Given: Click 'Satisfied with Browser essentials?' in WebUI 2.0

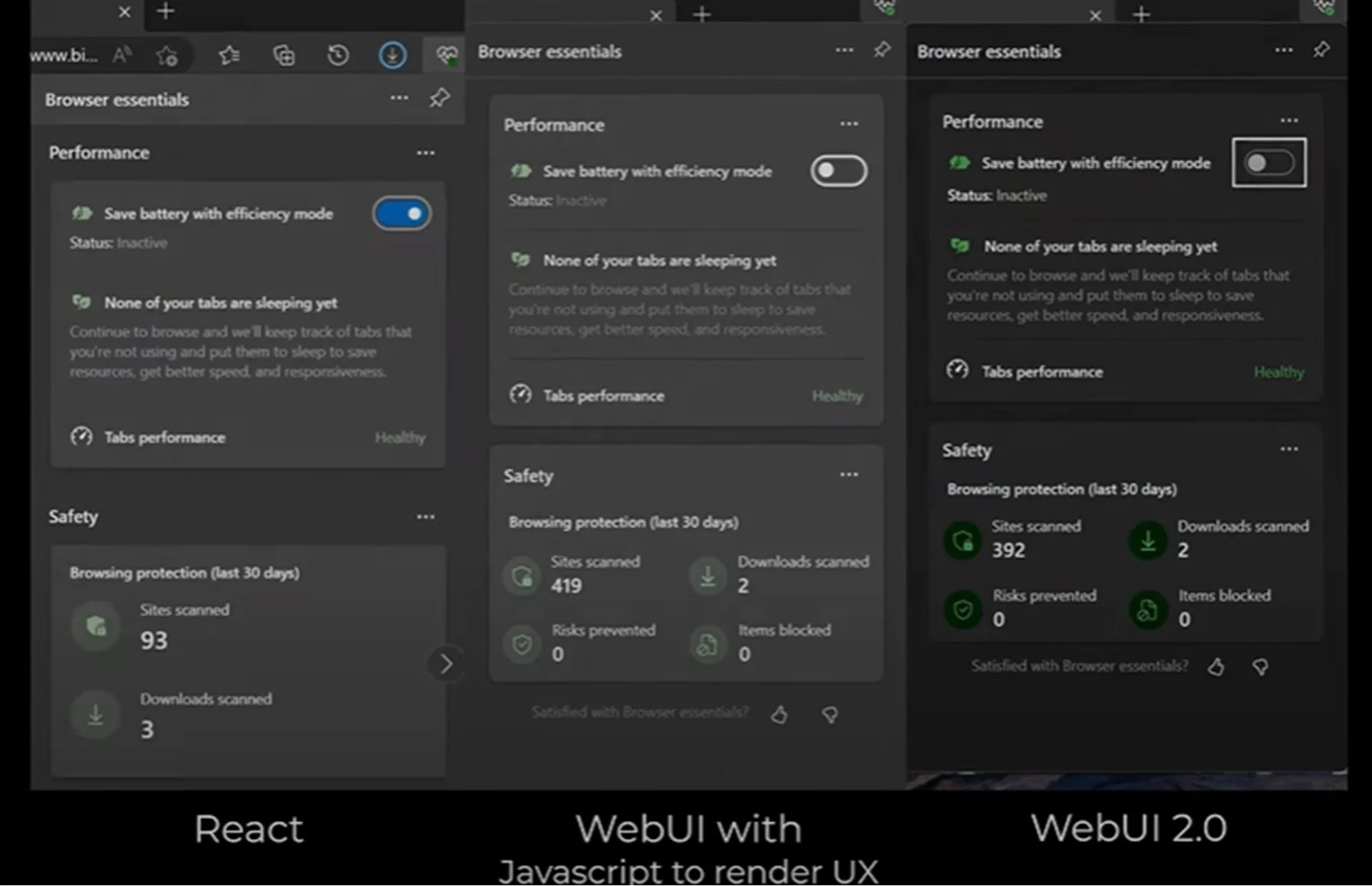Looking at the screenshot, I should [1080, 665].
